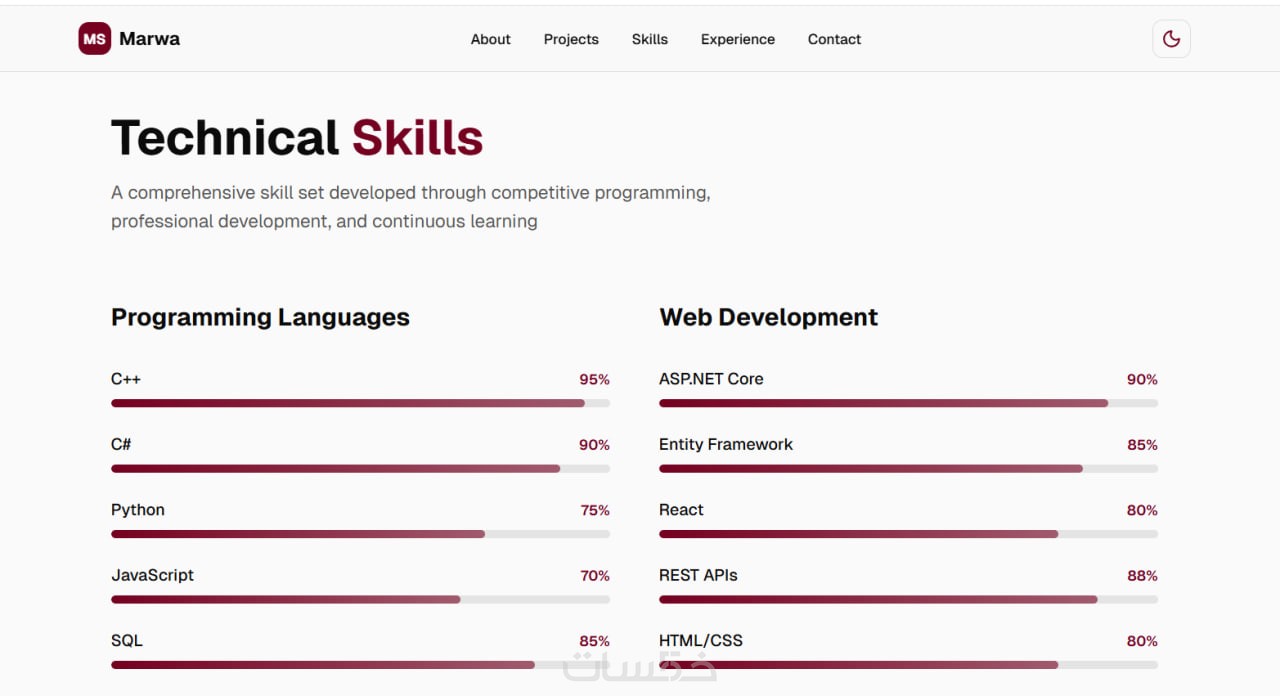Click the C++ skill progress bar
Image resolution: width=1280 pixels, height=696 pixels.
click(360, 403)
